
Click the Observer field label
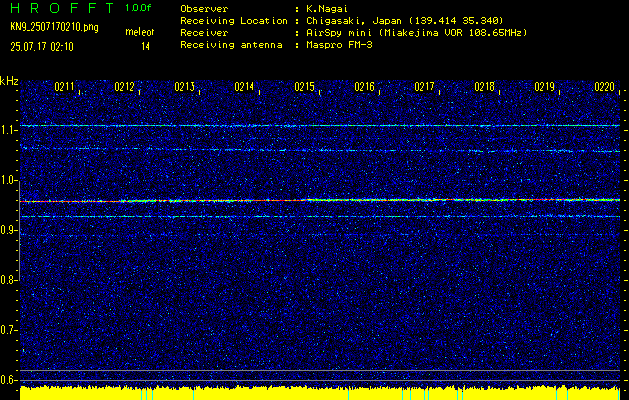pos(204,9)
